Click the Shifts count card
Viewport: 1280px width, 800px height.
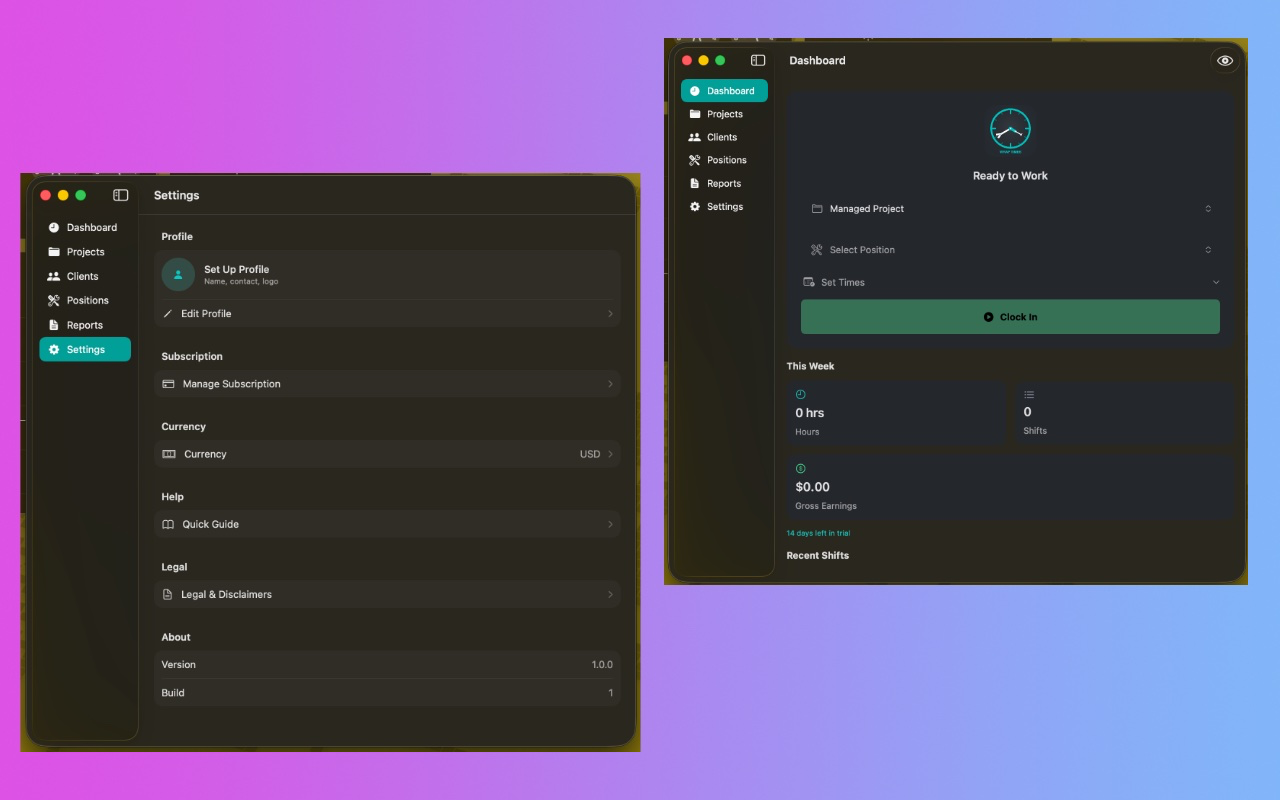(x=1124, y=413)
